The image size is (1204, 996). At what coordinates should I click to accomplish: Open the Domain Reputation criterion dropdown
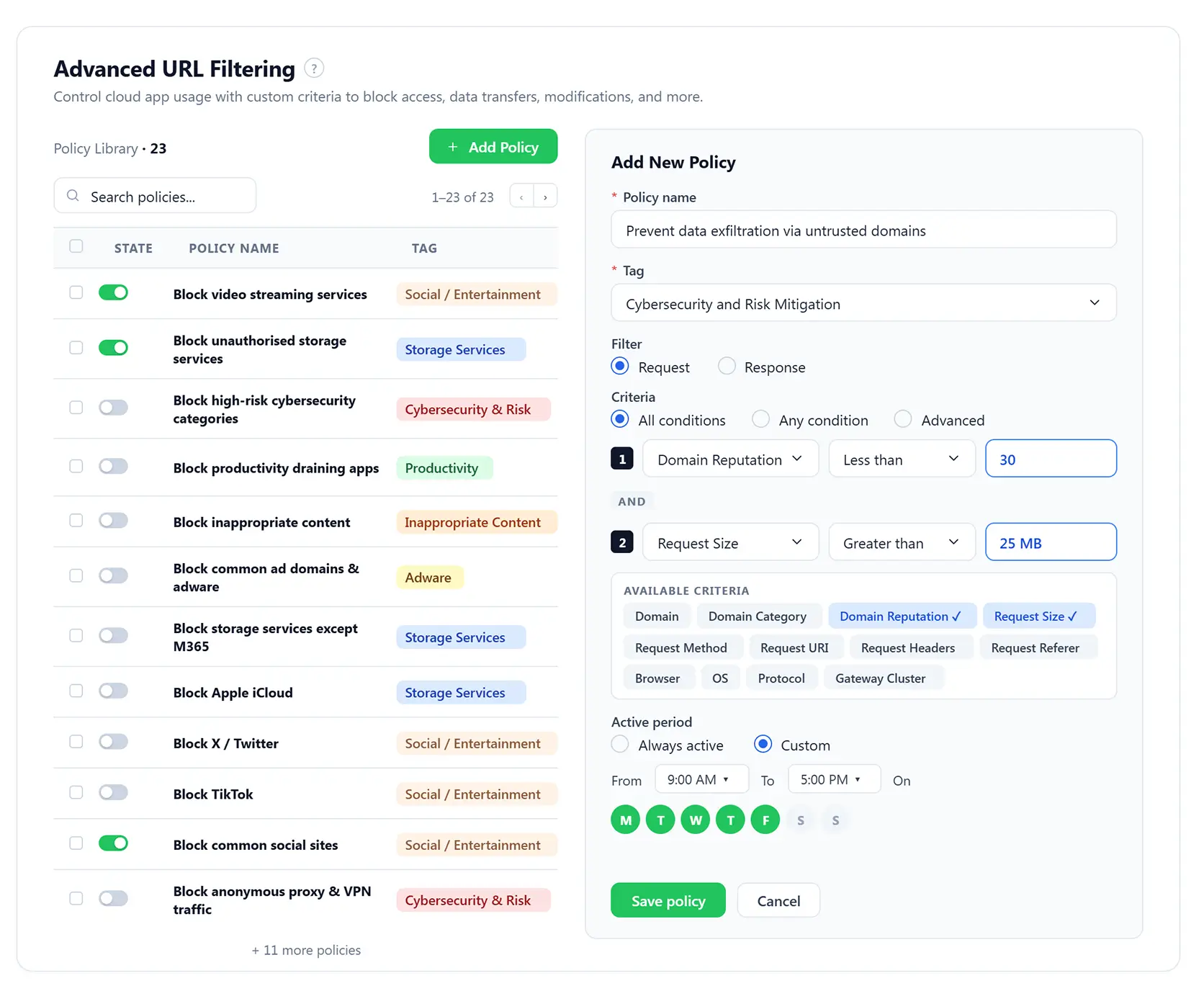tap(730, 459)
